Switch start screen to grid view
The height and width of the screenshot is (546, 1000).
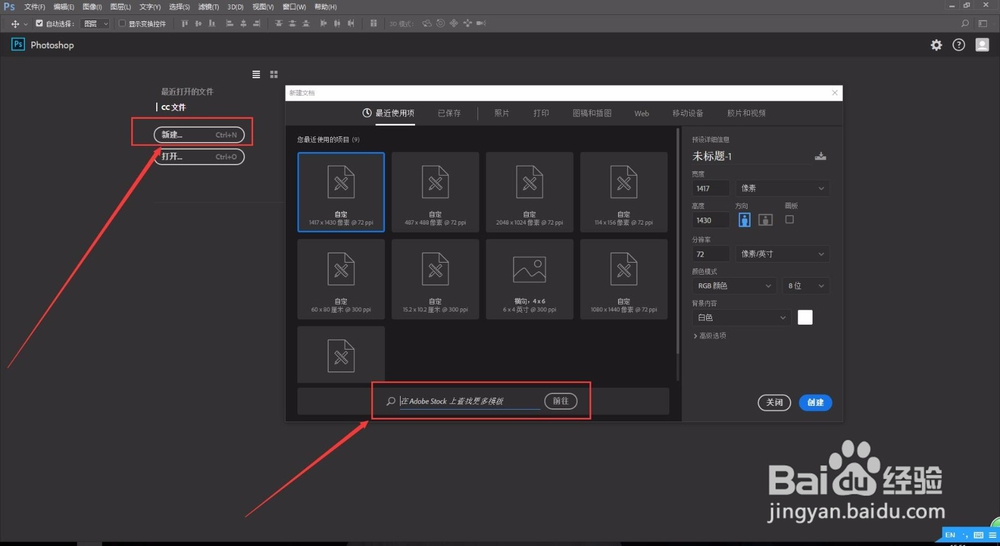(x=274, y=75)
